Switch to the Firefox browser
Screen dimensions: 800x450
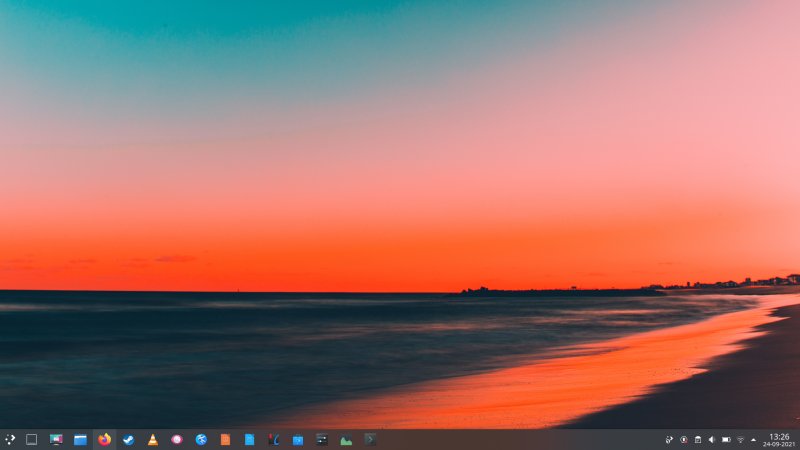[104, 439]
